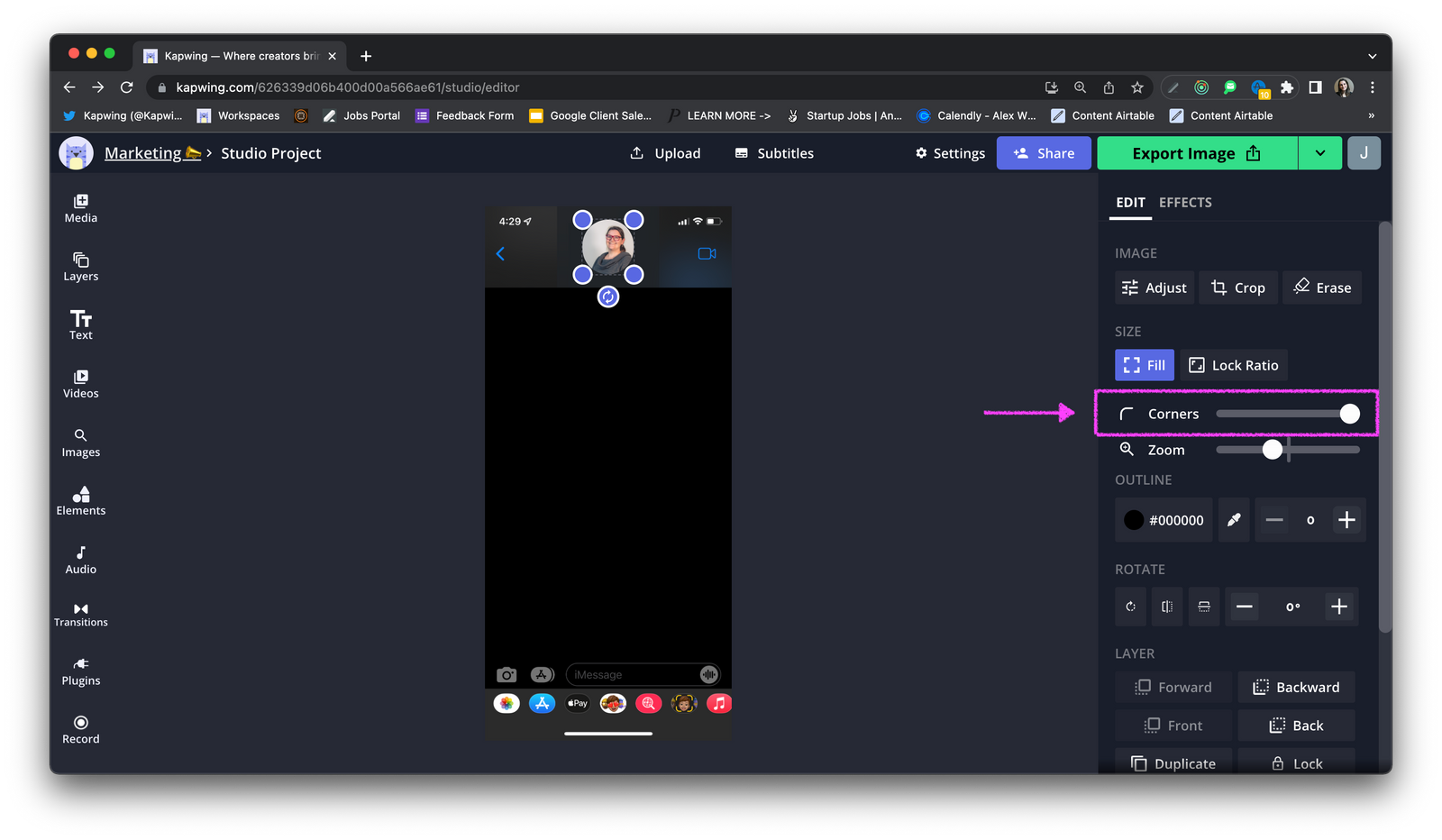This screenshot has width=1442, height=840.
Task: Click the Export Image button
Action: (1196, 153)
